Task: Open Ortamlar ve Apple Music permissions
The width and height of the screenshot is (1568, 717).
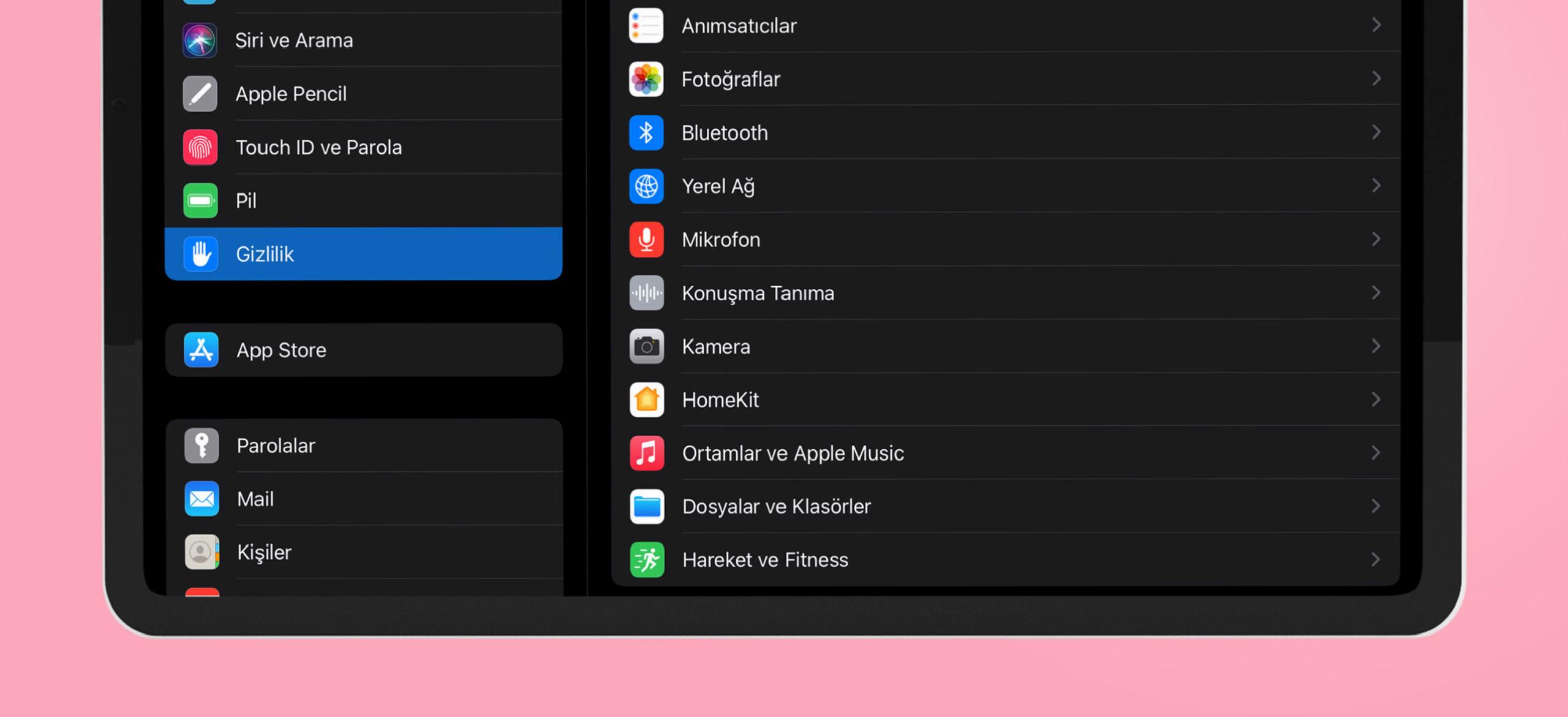Action: [x=1006, y=453]
